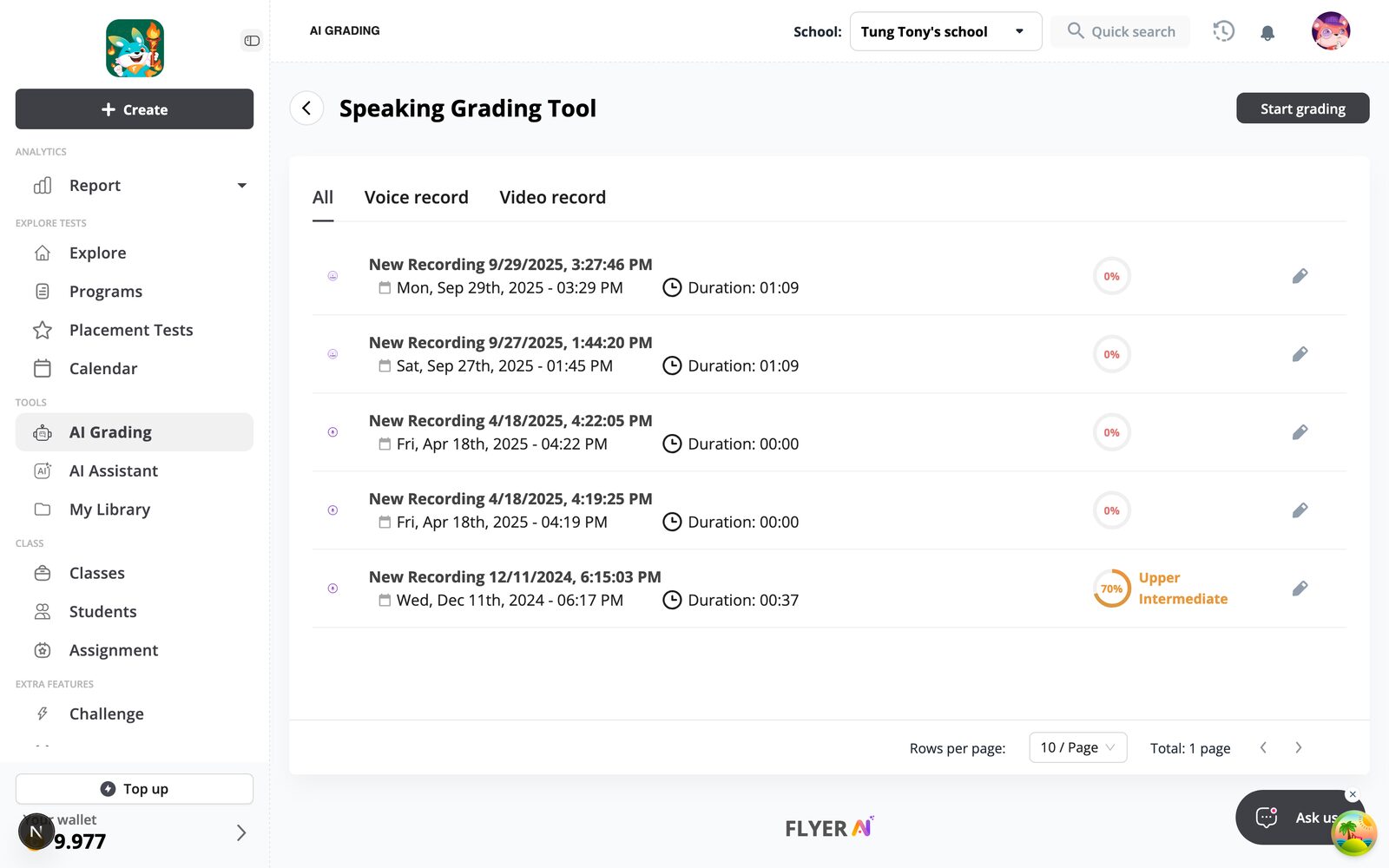This screenshot has height=868, width=1389.
Task: Edit the 12/11/2024 recording with pencil icon
Action: 1300,589
